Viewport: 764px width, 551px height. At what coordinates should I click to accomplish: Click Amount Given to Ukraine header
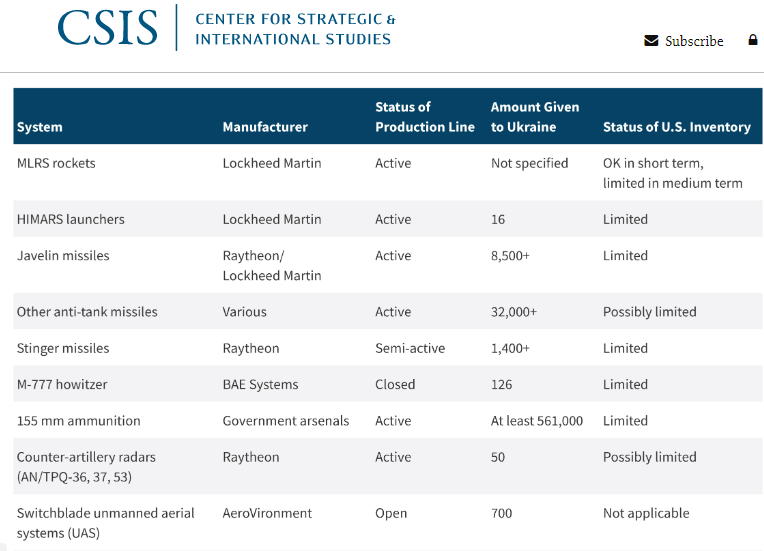(535, 117)
